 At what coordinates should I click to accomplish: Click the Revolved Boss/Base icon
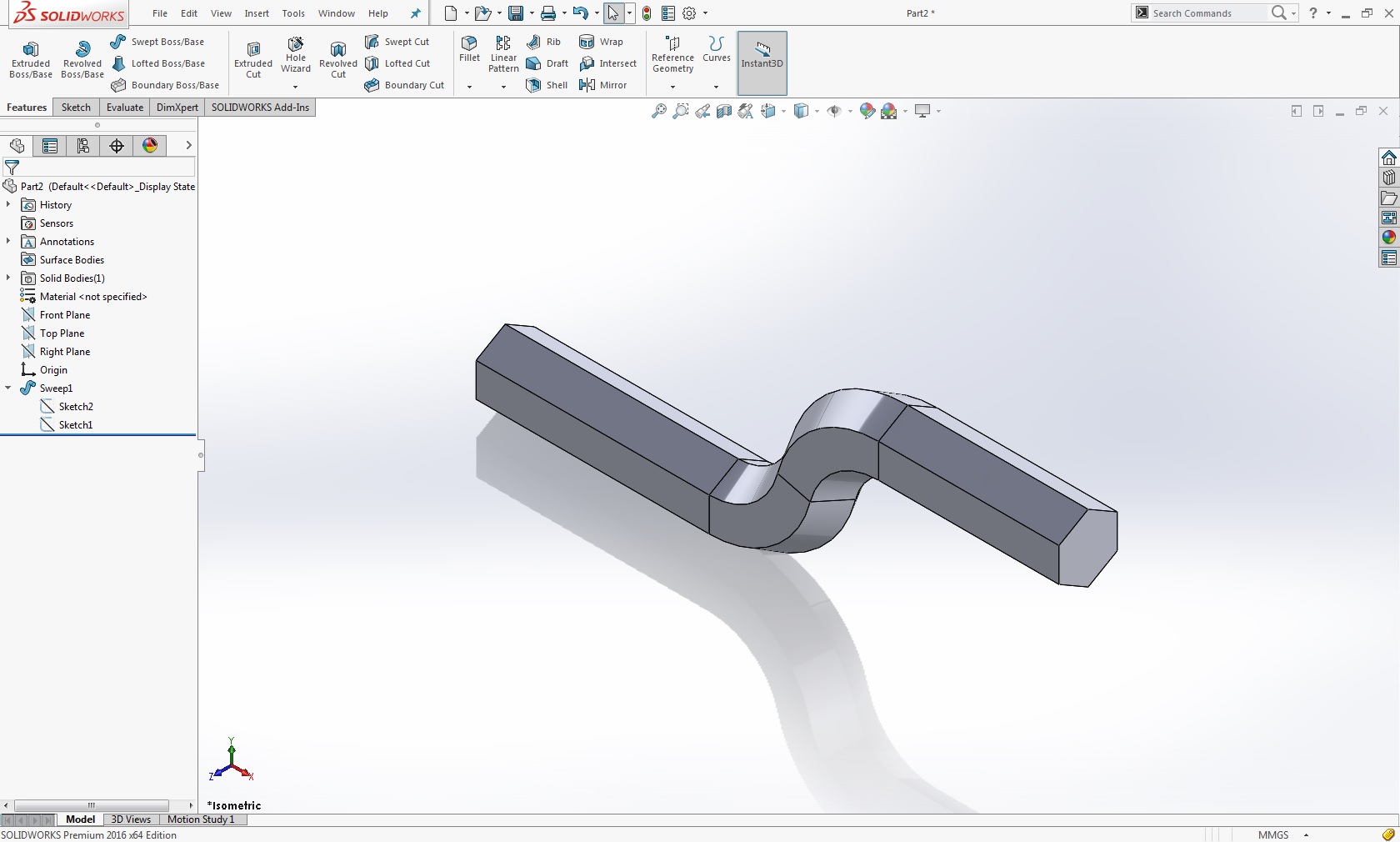(x=82, y=59)
